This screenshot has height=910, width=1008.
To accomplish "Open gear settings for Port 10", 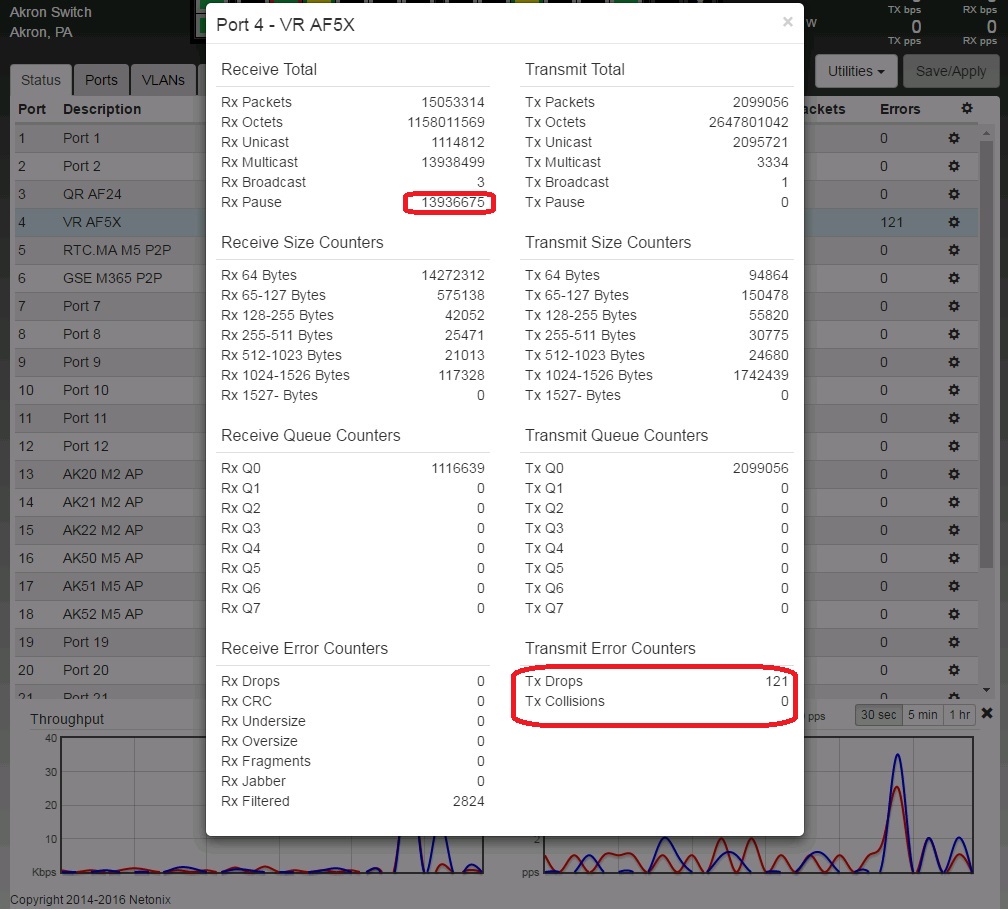I will (x=954, y=390).
